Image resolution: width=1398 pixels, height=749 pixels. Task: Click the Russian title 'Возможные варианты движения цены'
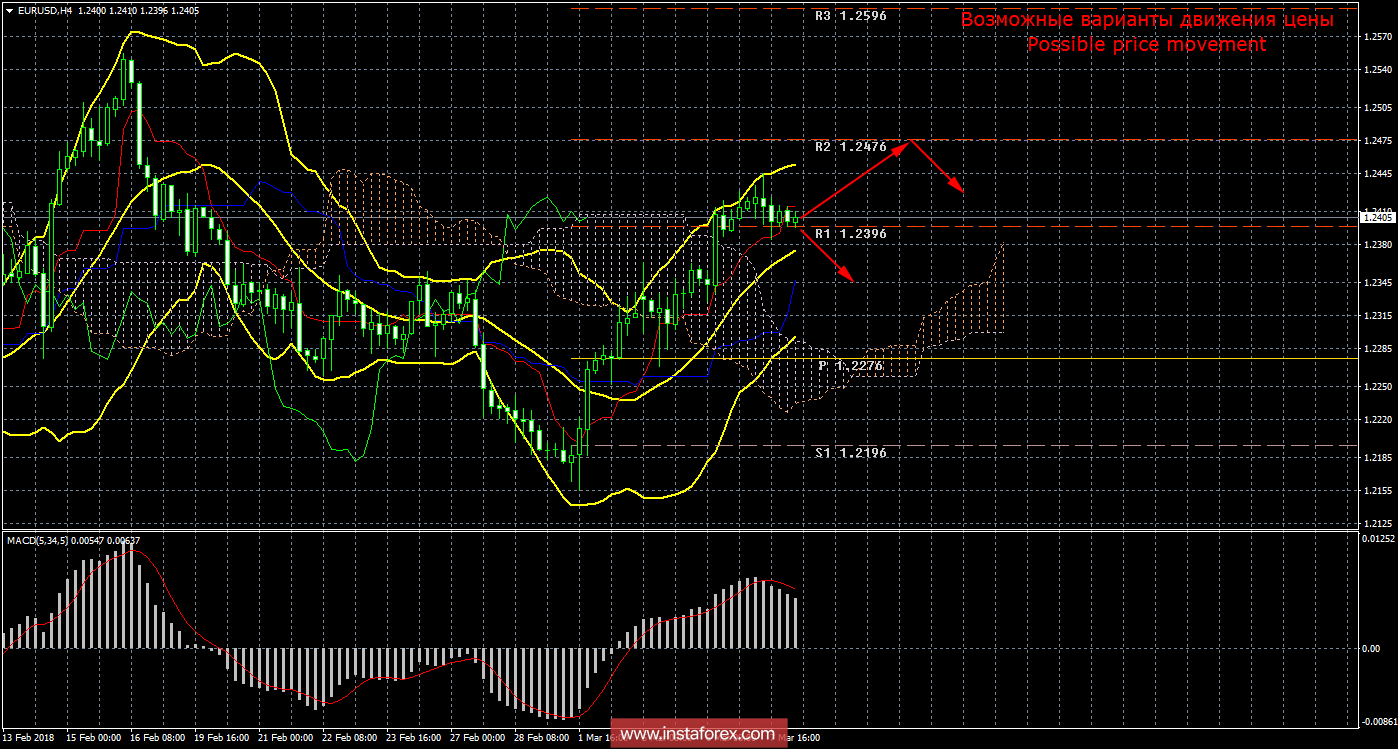(x=1146, y=20)
